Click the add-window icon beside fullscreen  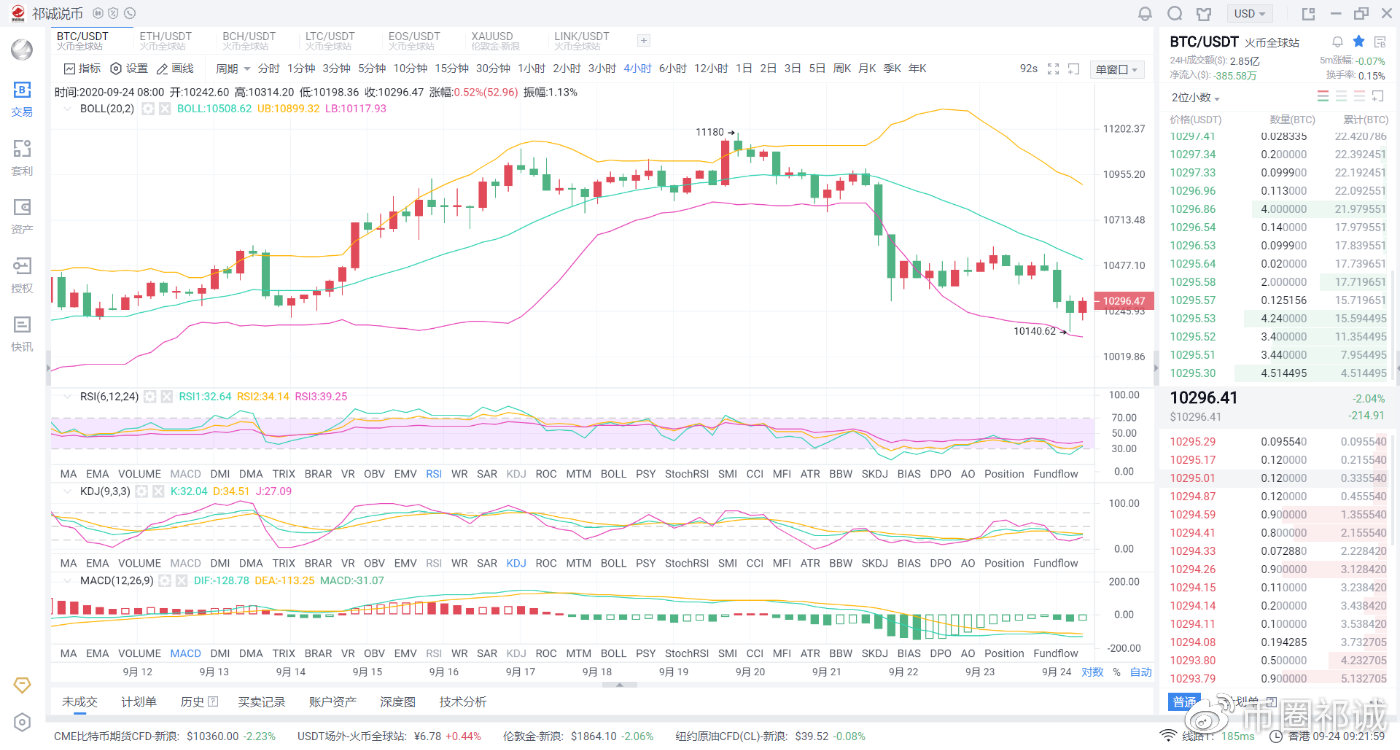coord(1073,68)
